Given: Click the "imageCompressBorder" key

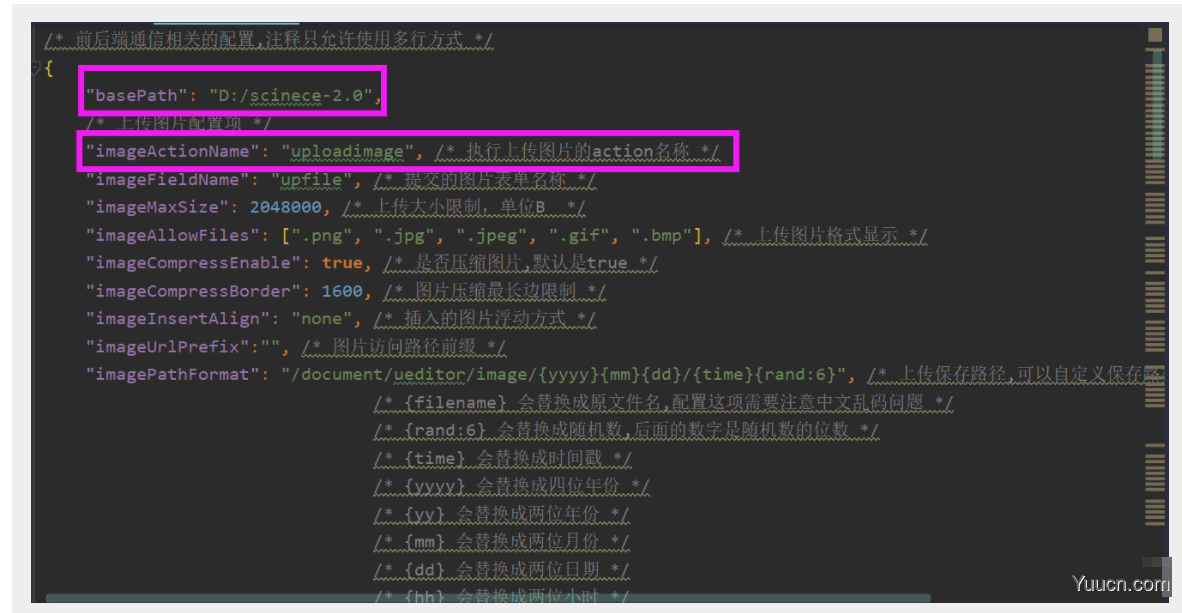Looking at the screenshot, I should click(x=192, y=291).
